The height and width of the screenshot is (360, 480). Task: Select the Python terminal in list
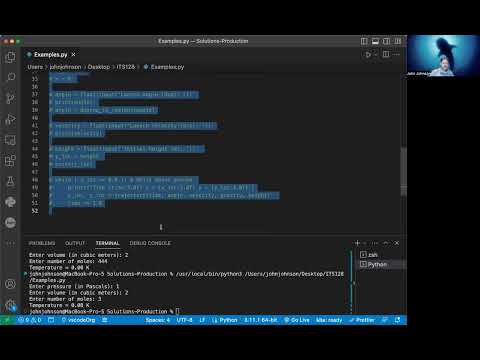point(381,264)
